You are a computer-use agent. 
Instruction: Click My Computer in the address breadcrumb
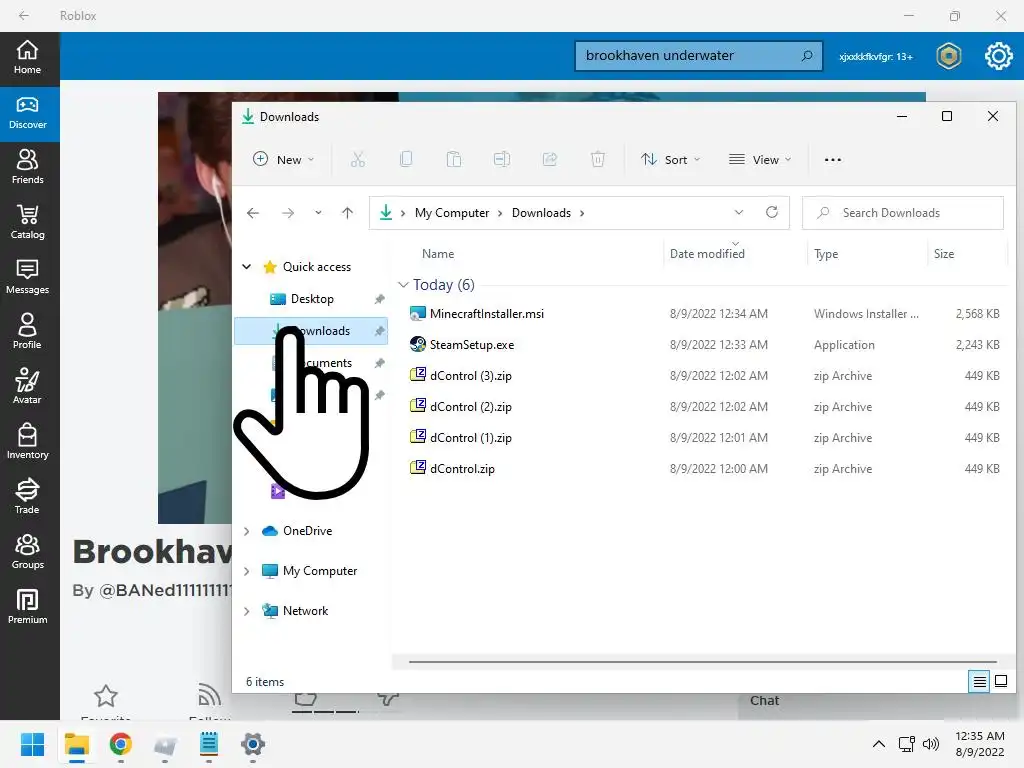point(452,213)
